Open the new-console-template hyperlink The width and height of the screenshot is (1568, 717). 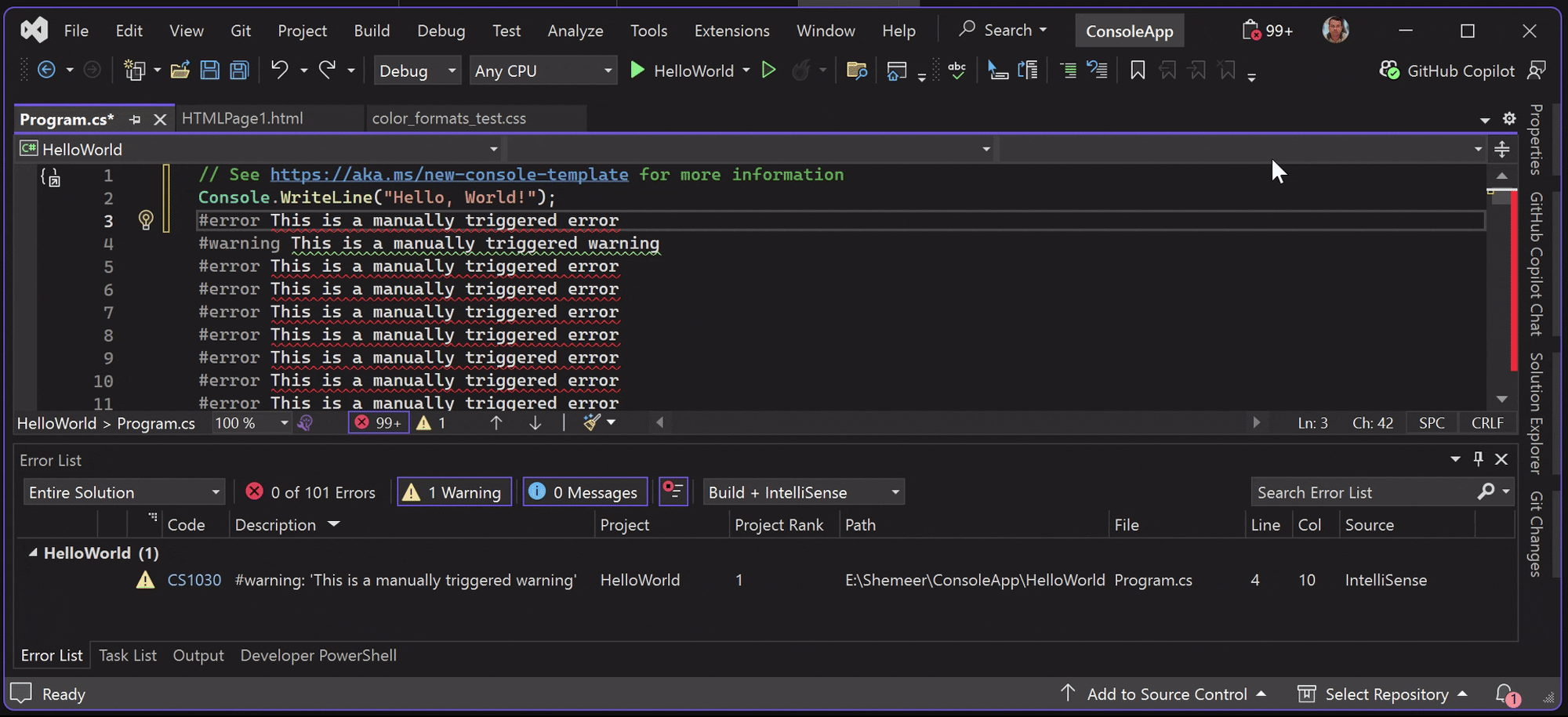[x=449, y=174]
